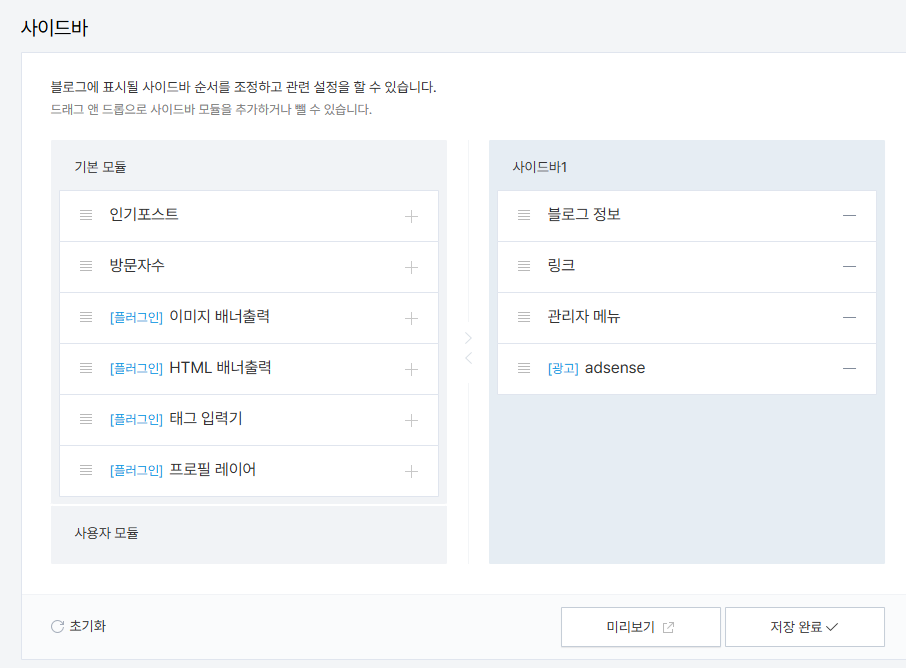Click the drag handle of 태그 입력기

[86, 419]
